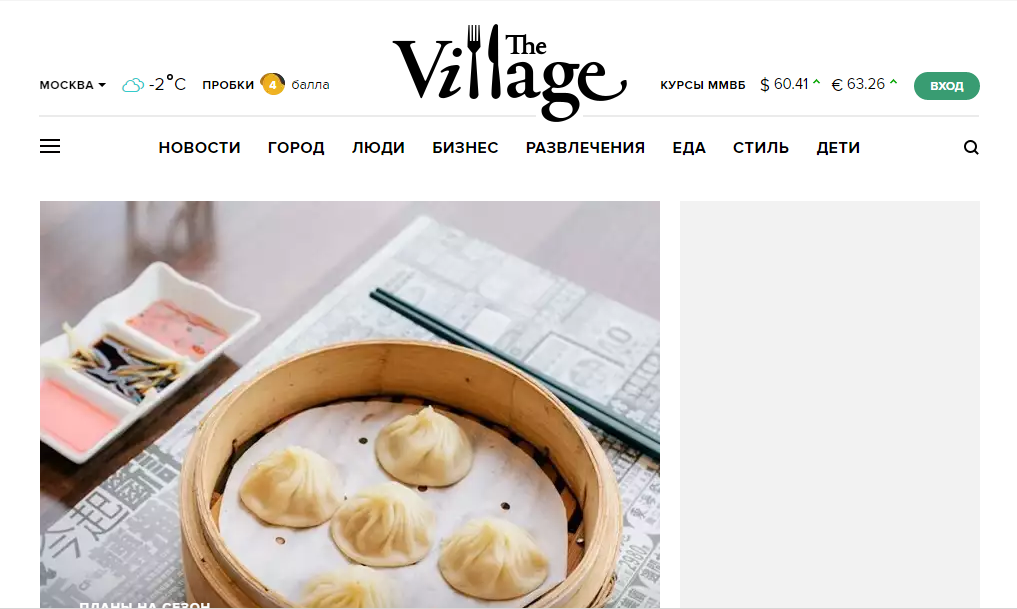Click the green Вход login button
The image size is (1017, 609).
[946, 86]
